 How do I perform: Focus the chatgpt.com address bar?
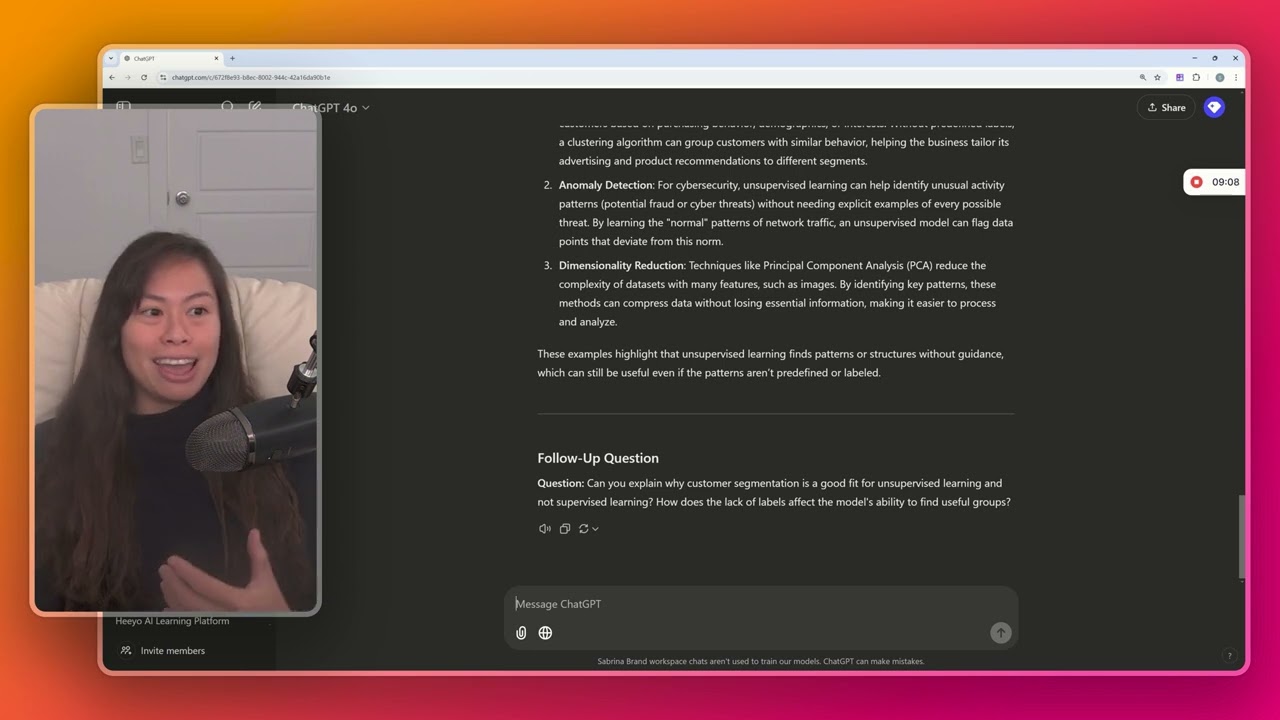(x=640, y=77)
